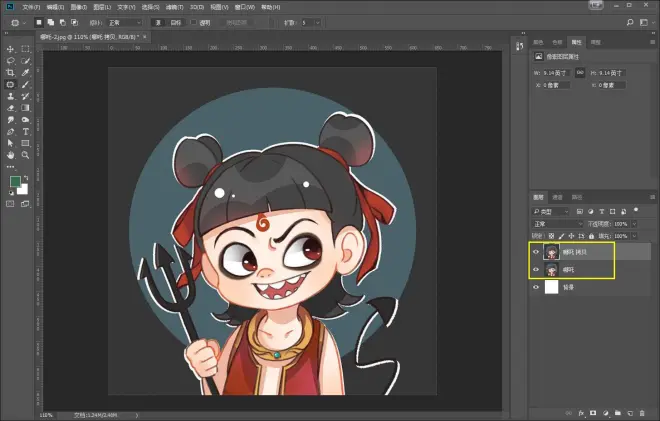Select the Sponge tool in toolbox
Image resolution: width=660 pixels, height=421 pixels.
point(25,120)
